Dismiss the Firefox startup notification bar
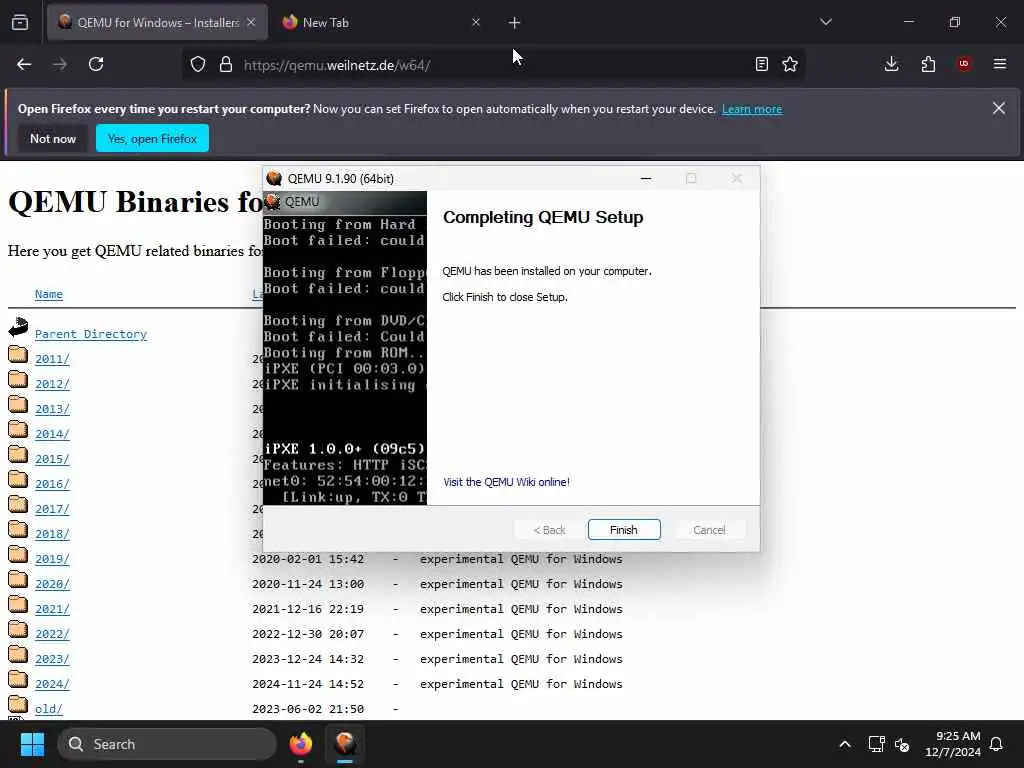 999,108
